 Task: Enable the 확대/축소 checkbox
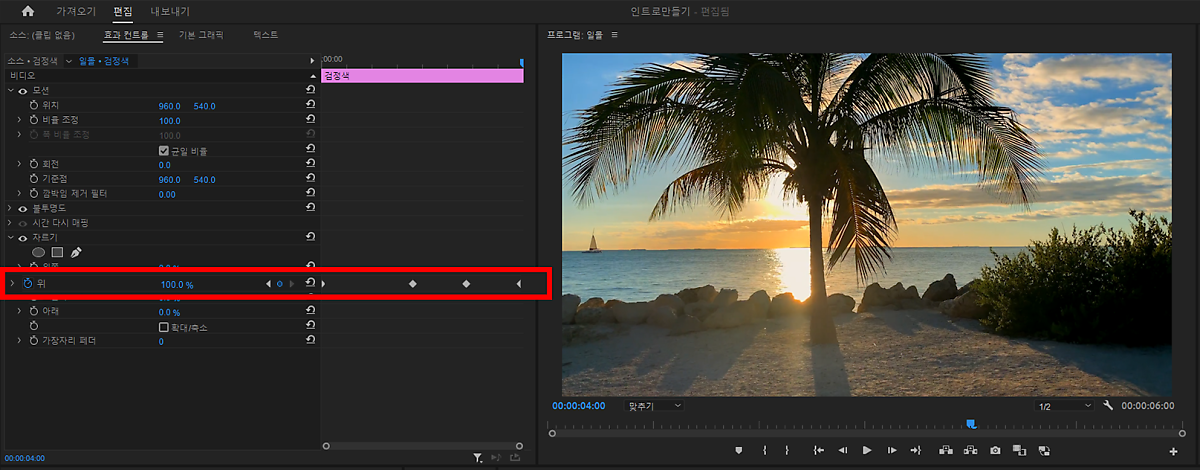(164, 327)
